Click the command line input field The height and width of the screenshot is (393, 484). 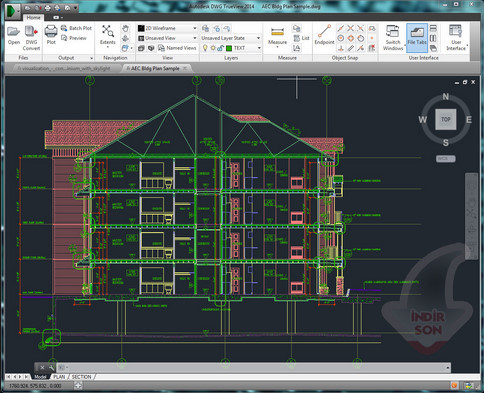(254, 367)
